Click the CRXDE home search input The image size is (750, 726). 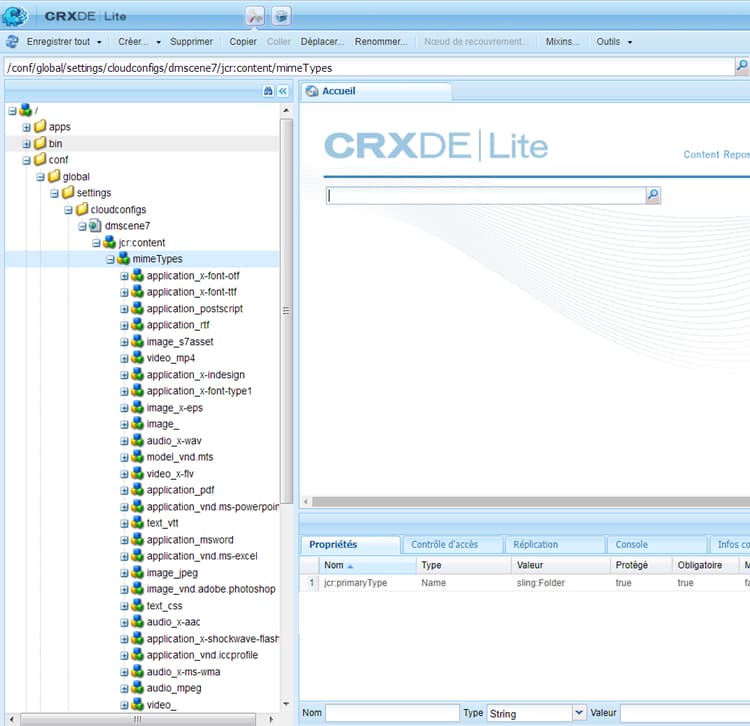[x=486, y=195]
